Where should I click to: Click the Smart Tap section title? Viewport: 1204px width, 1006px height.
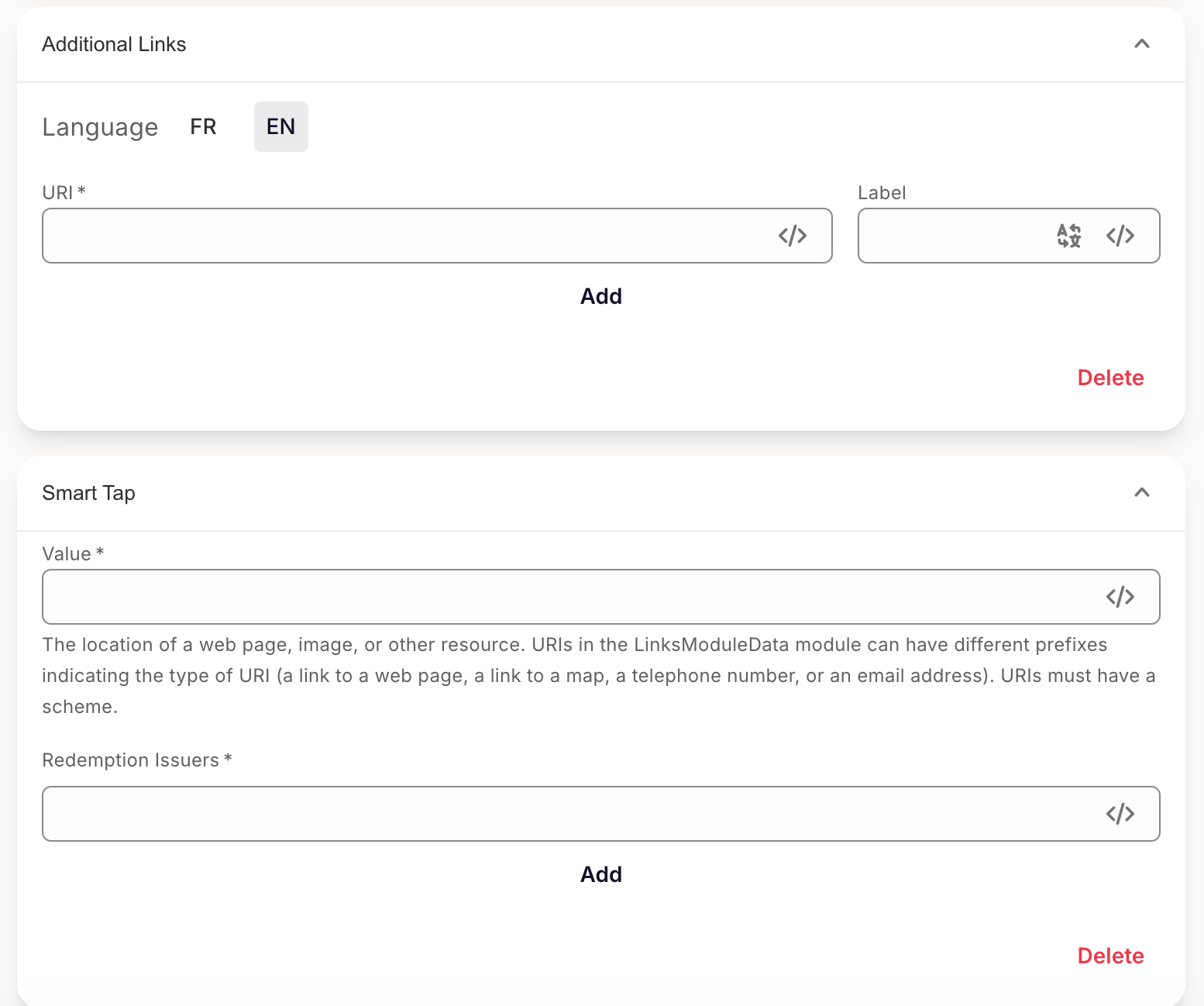pyautogui.click(x=88, y=493)
